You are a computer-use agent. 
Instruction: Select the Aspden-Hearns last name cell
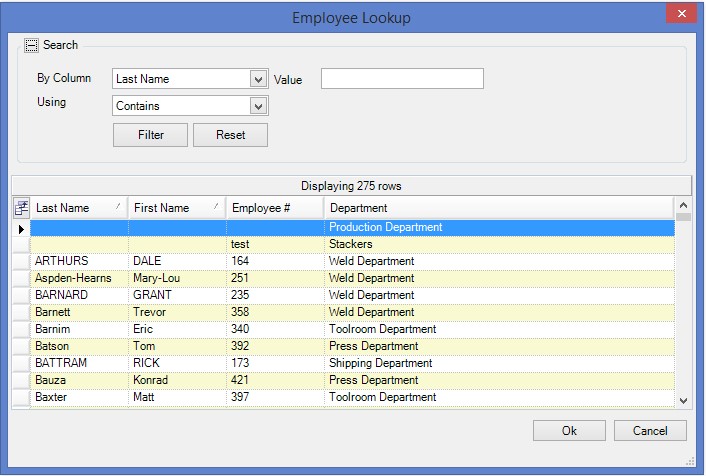(79, 278)
